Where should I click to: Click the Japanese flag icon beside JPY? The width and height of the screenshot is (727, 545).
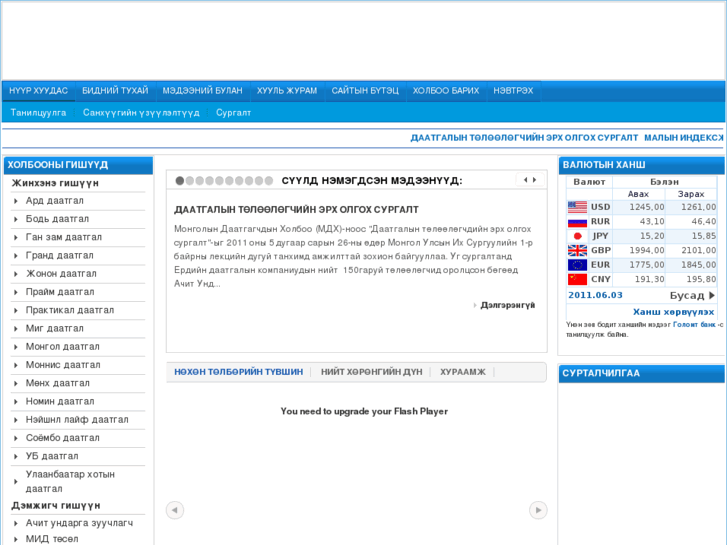pos(577,236)
